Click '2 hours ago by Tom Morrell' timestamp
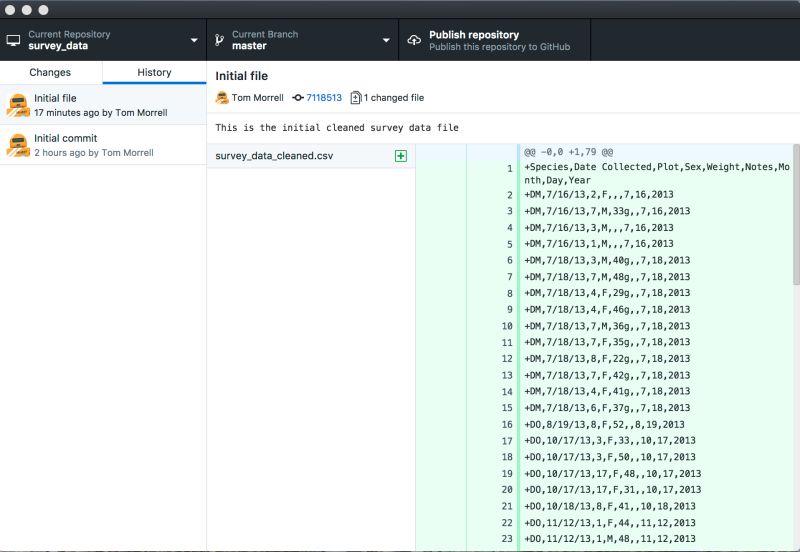800x552 pixels. click(x=94, y=153)
